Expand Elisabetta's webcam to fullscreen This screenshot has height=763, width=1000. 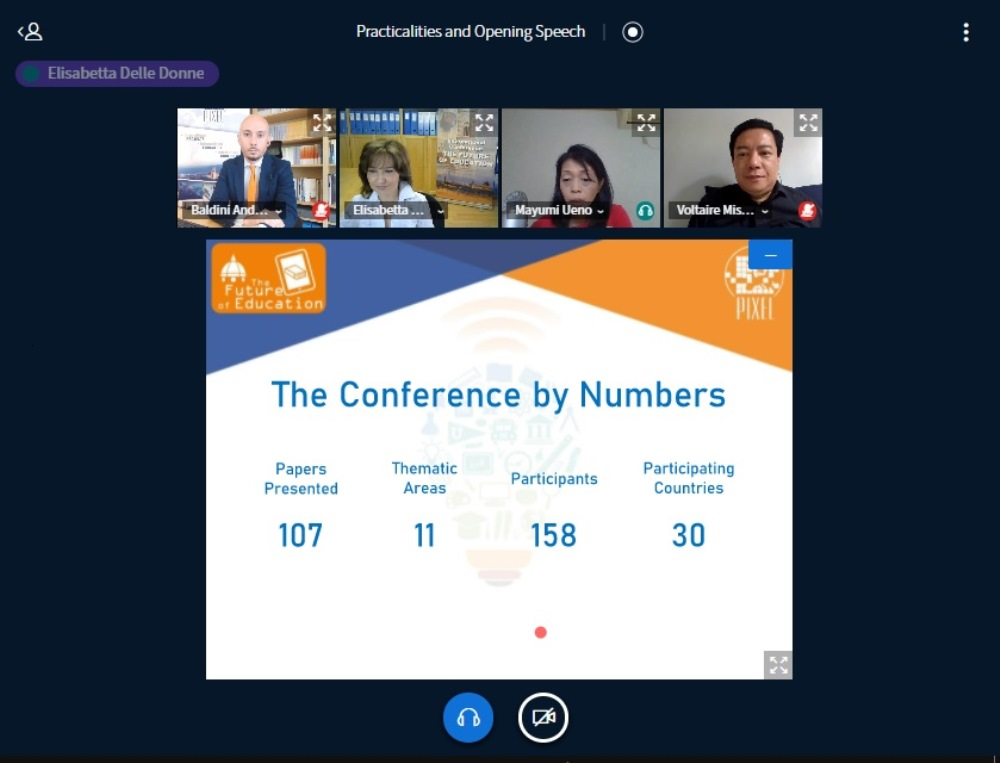pos(484,123)
